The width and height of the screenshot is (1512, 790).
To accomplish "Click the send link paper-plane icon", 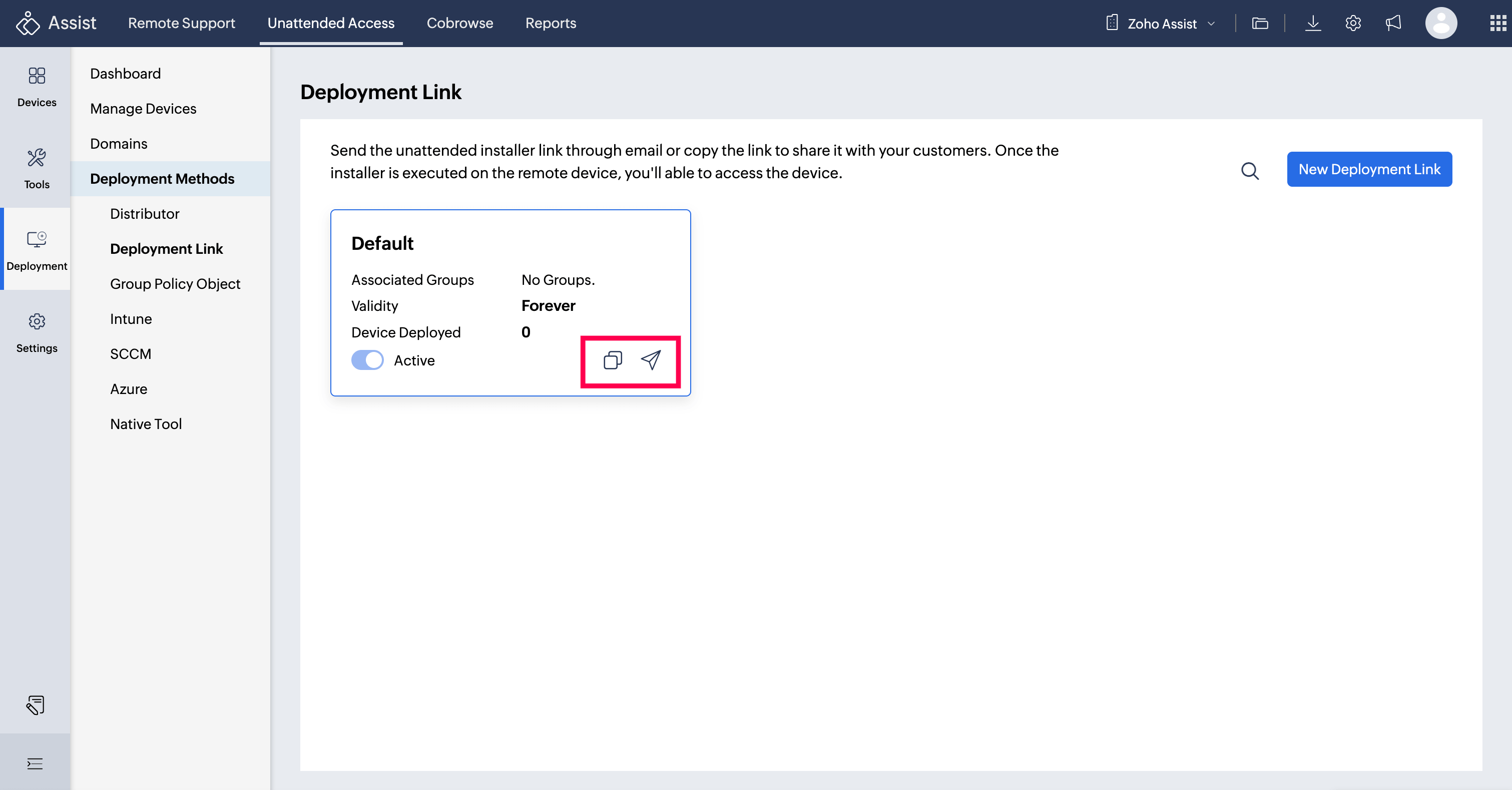I will click(x=650, y=360).
